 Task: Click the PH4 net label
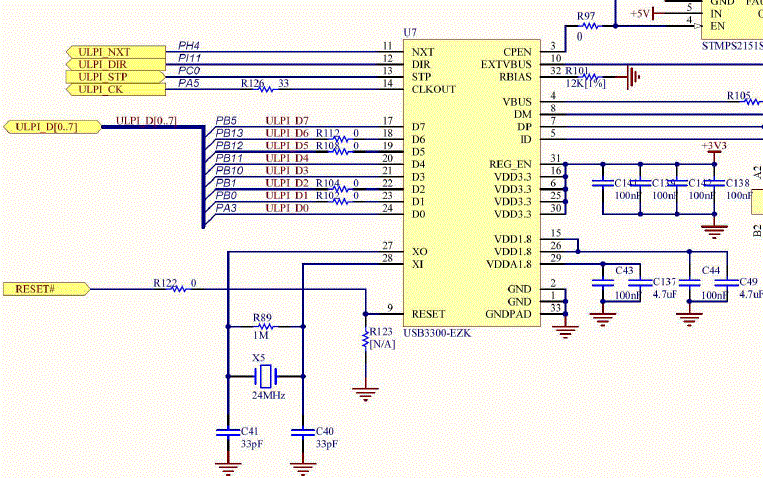189,46
